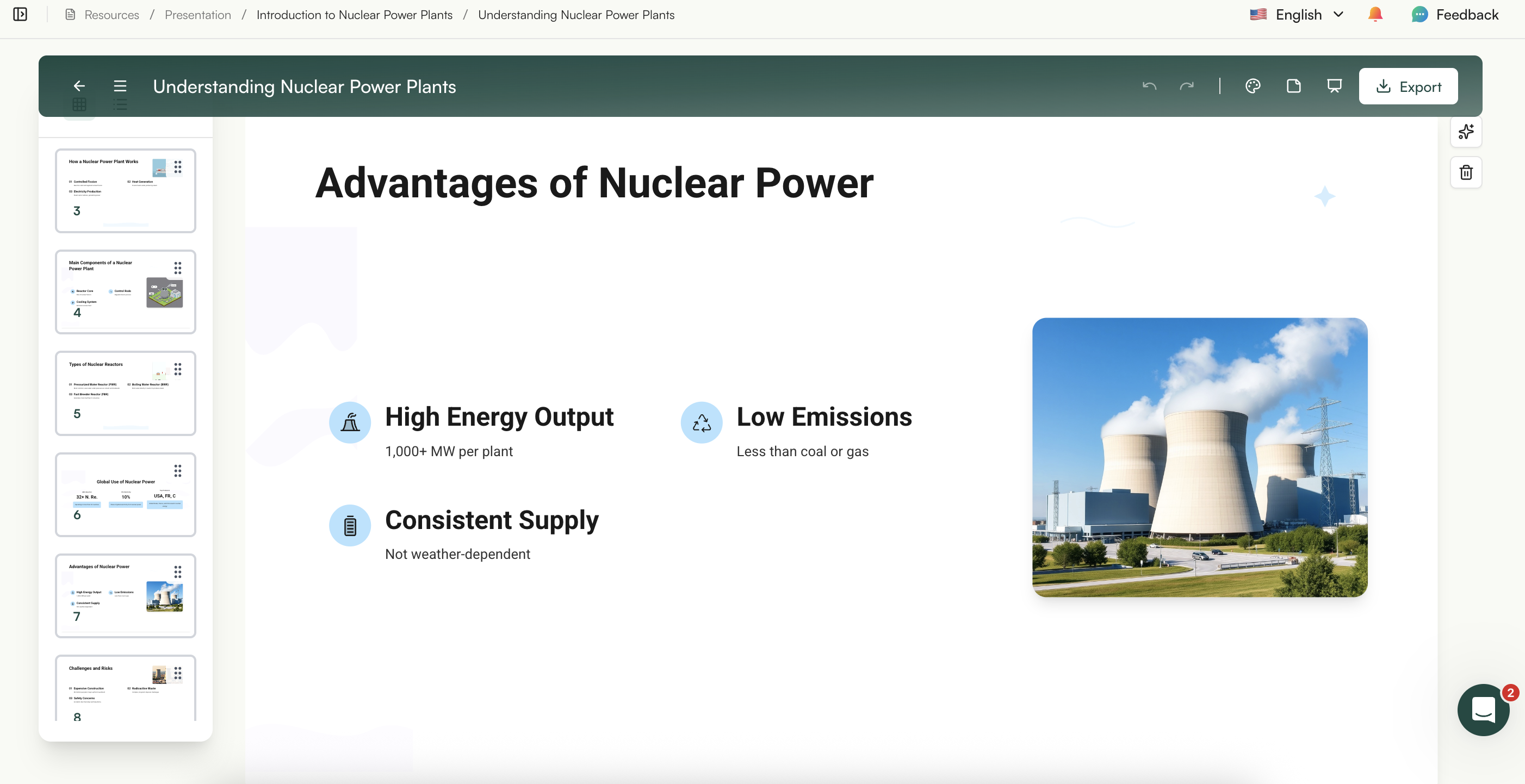Go to Resources via breadcrumb
The image size is (1525, 784).
pos(111,15)
